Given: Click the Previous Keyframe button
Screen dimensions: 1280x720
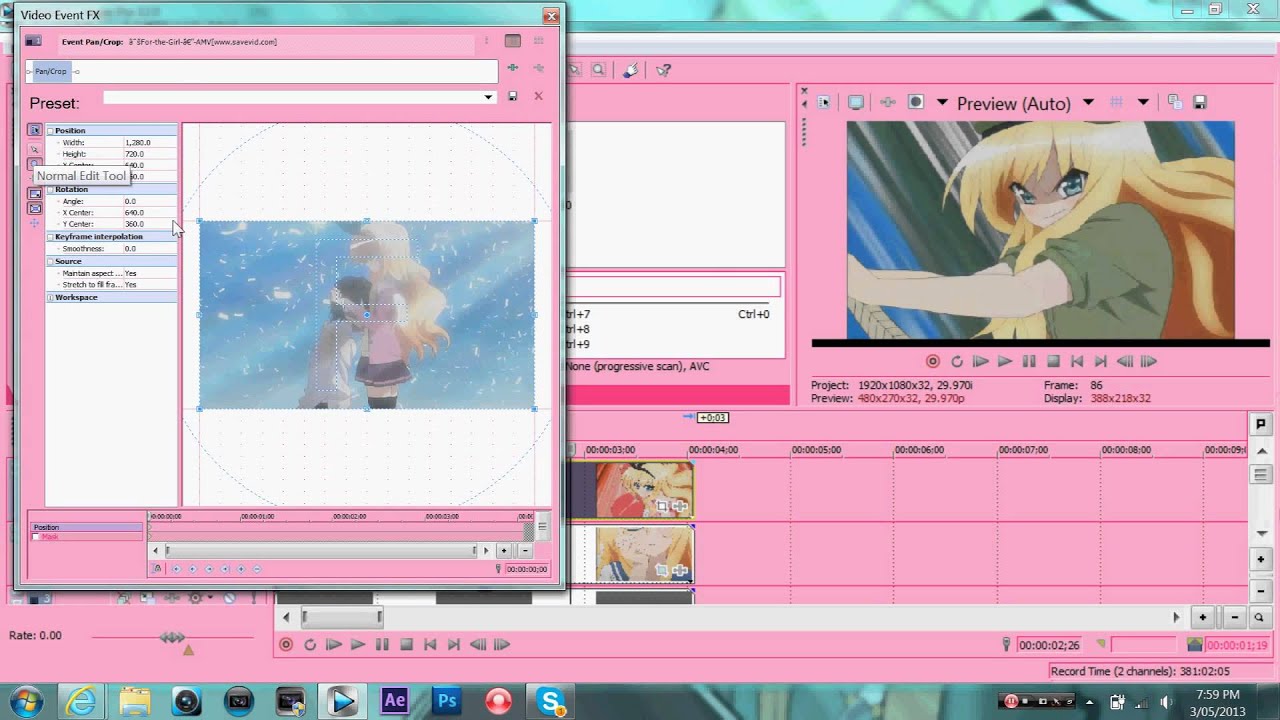Looking at the screenshot, I should (x=193, y=569).
